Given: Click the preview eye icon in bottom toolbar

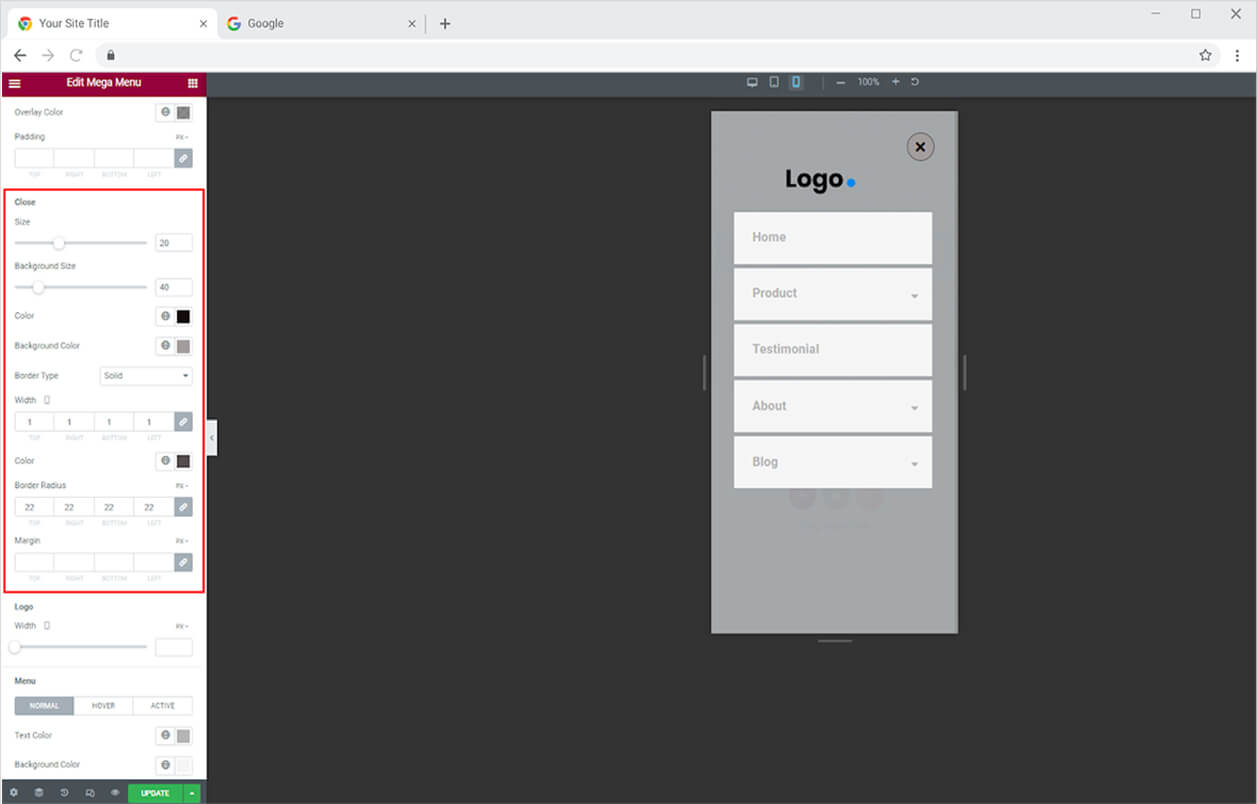Looking at the screenshot, I should click(115, 793).
